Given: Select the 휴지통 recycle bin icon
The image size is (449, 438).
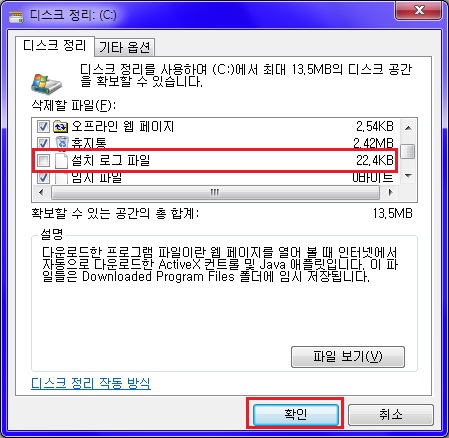Looking at the screenshot, I should (x=62, y=143).
